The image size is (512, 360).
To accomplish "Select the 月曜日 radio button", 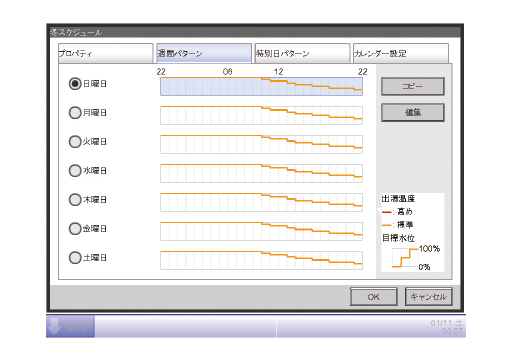I will click(75, 113).
